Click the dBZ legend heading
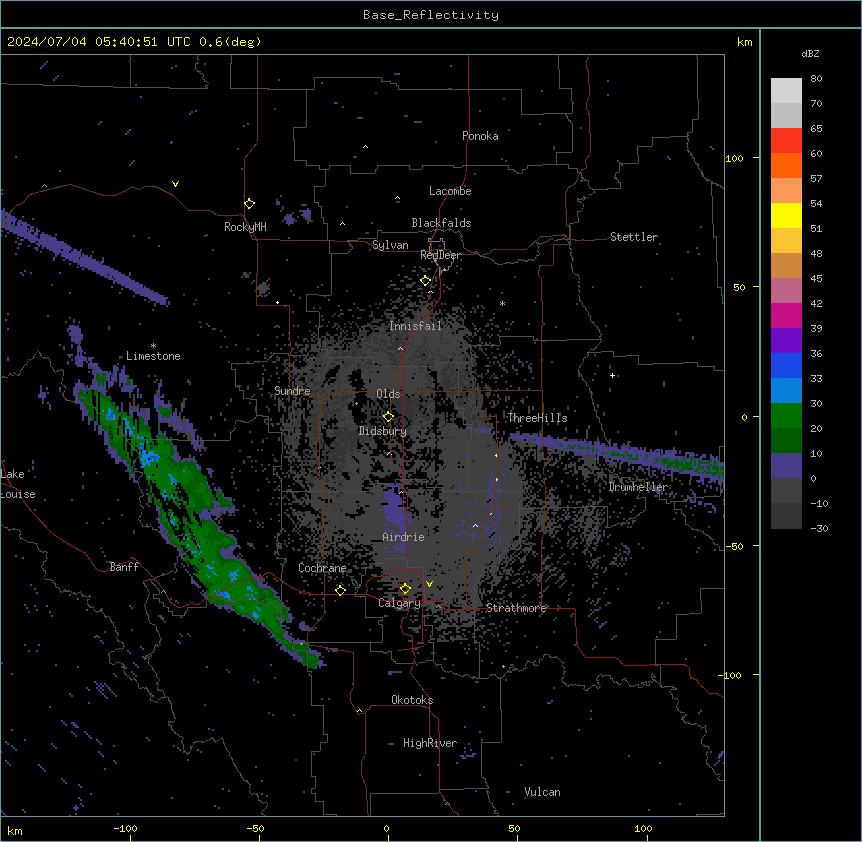 (x=810, y=54)
